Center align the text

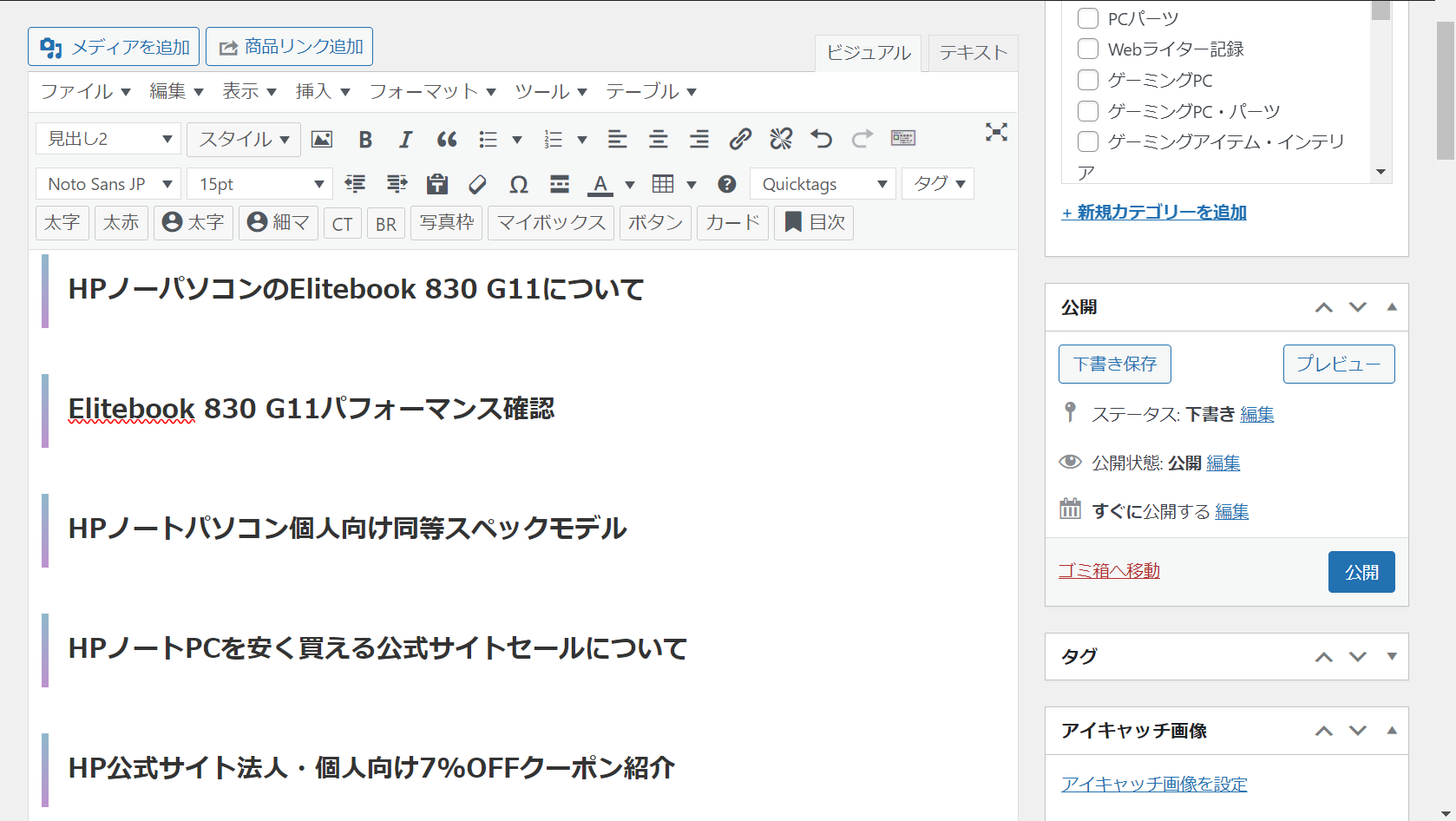tap(659, 139)
